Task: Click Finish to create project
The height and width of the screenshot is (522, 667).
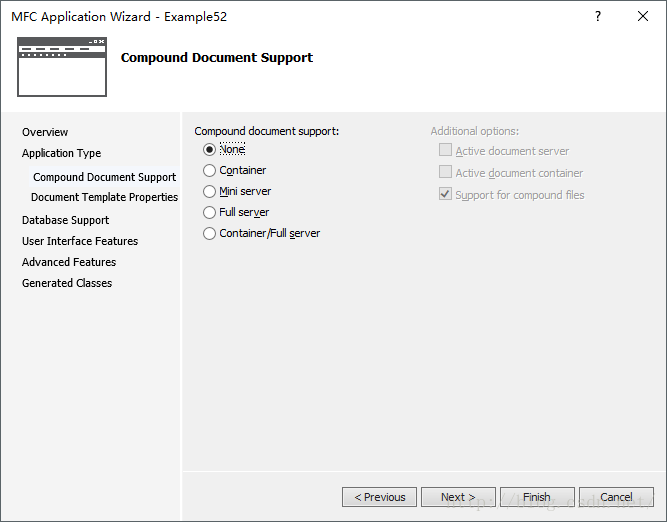Action: coord(537,497)
